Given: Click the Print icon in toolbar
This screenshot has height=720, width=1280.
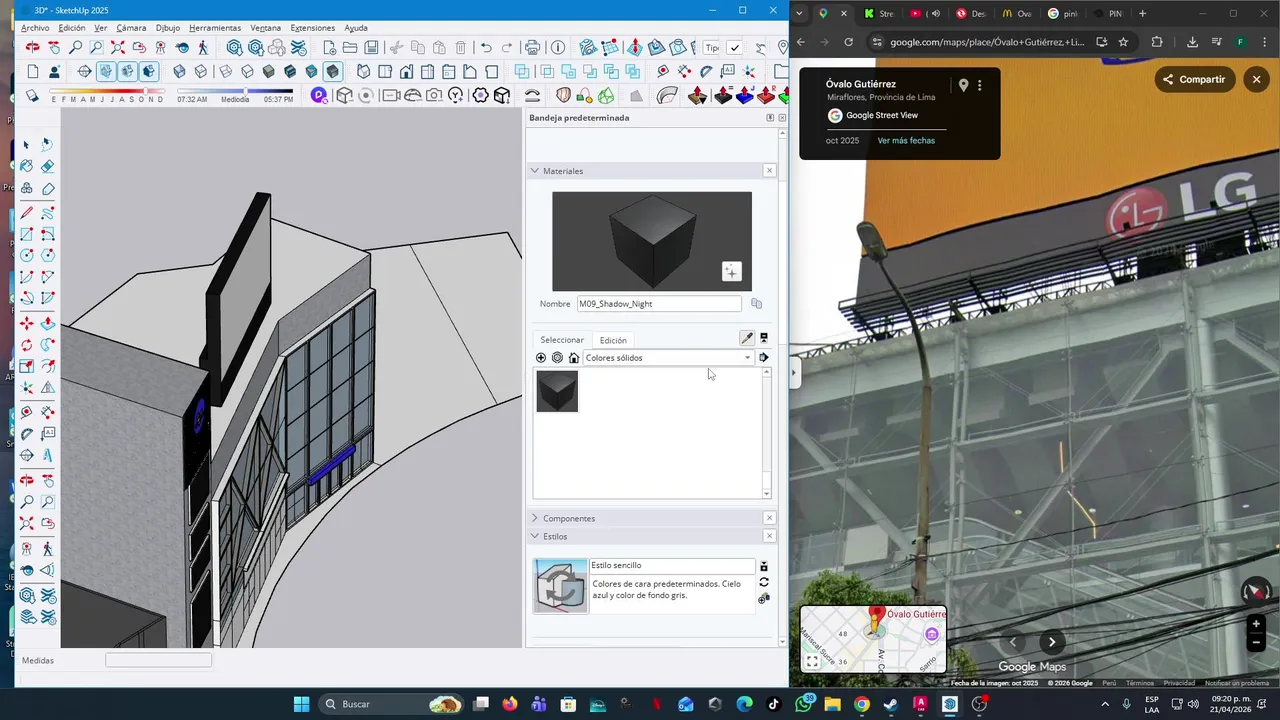Looking at the screenshot, I should click(x=532, y=47).
